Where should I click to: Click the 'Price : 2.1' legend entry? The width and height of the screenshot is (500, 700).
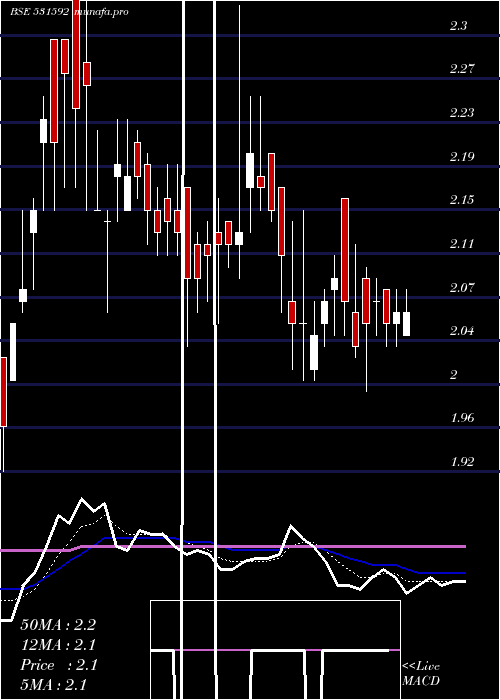pos(58,665)
